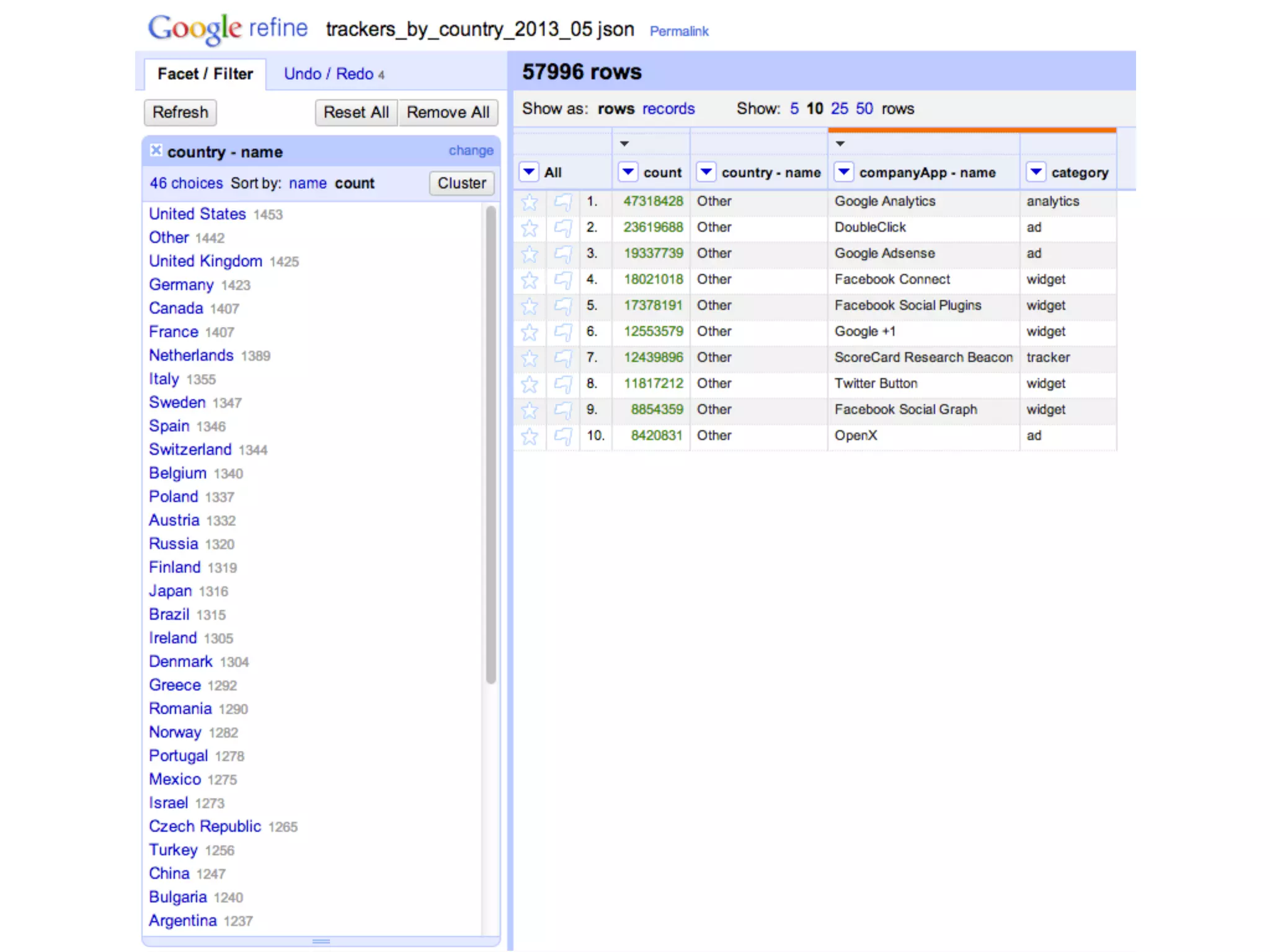
Task: Toggle flag on Facebook Social Graph row
Action: click(562, 410)
